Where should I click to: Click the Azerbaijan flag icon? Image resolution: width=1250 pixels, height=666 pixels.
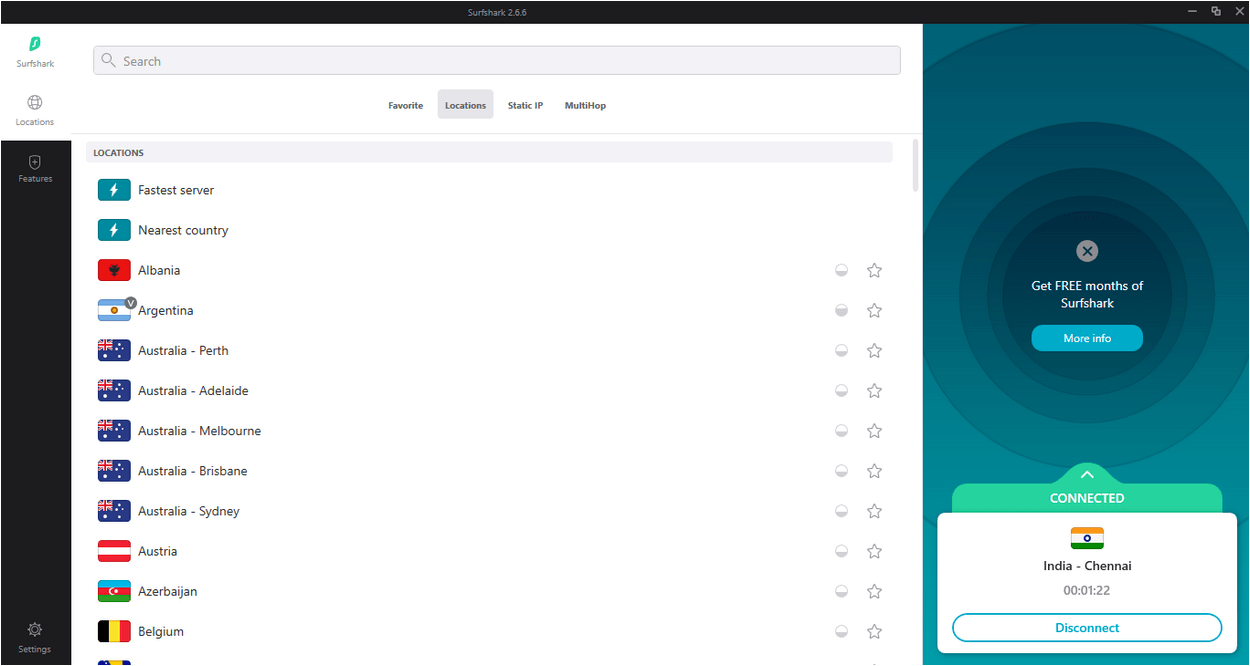[114, 591]
